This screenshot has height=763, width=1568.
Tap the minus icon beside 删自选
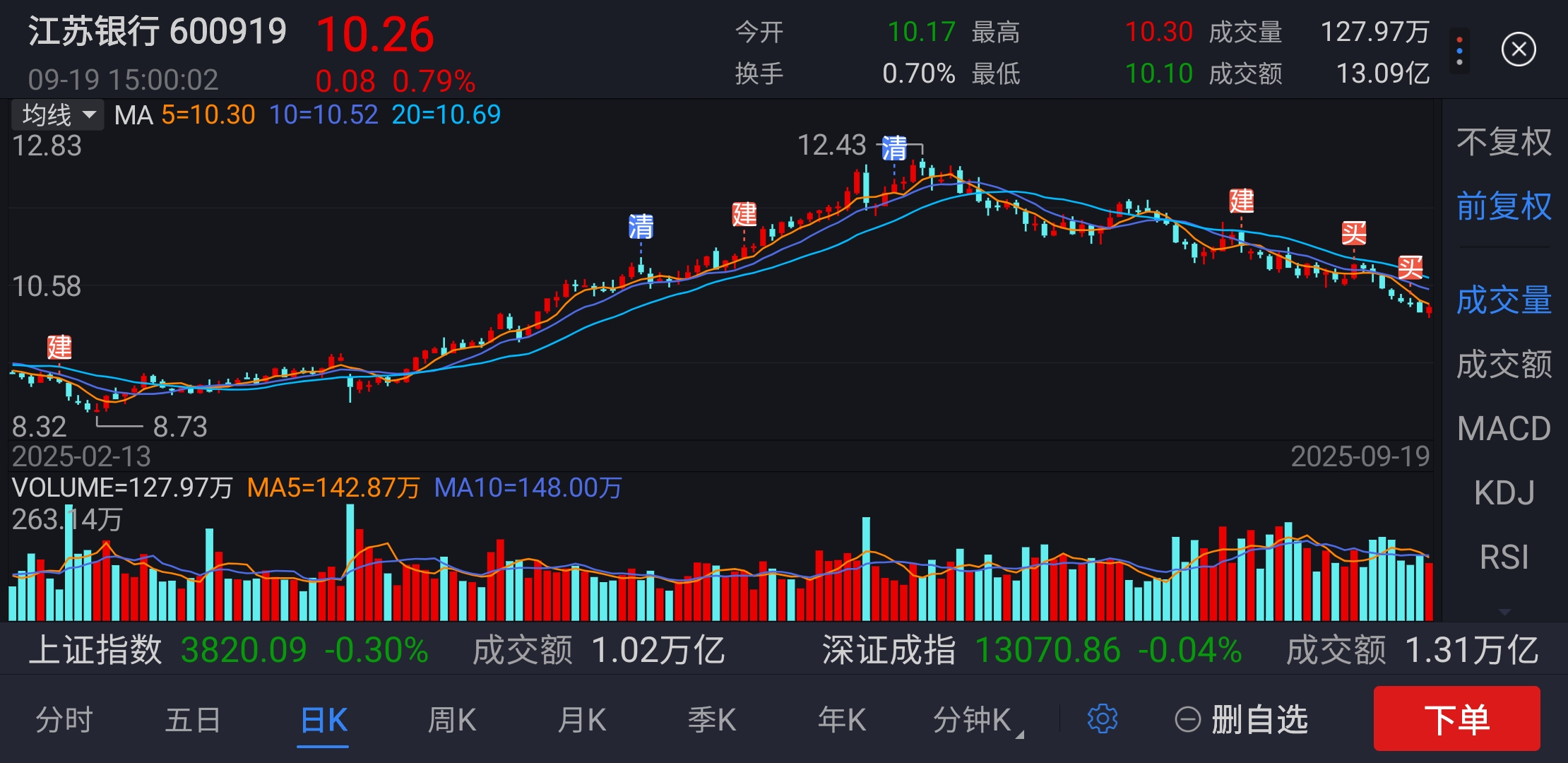click(1187, 720)
